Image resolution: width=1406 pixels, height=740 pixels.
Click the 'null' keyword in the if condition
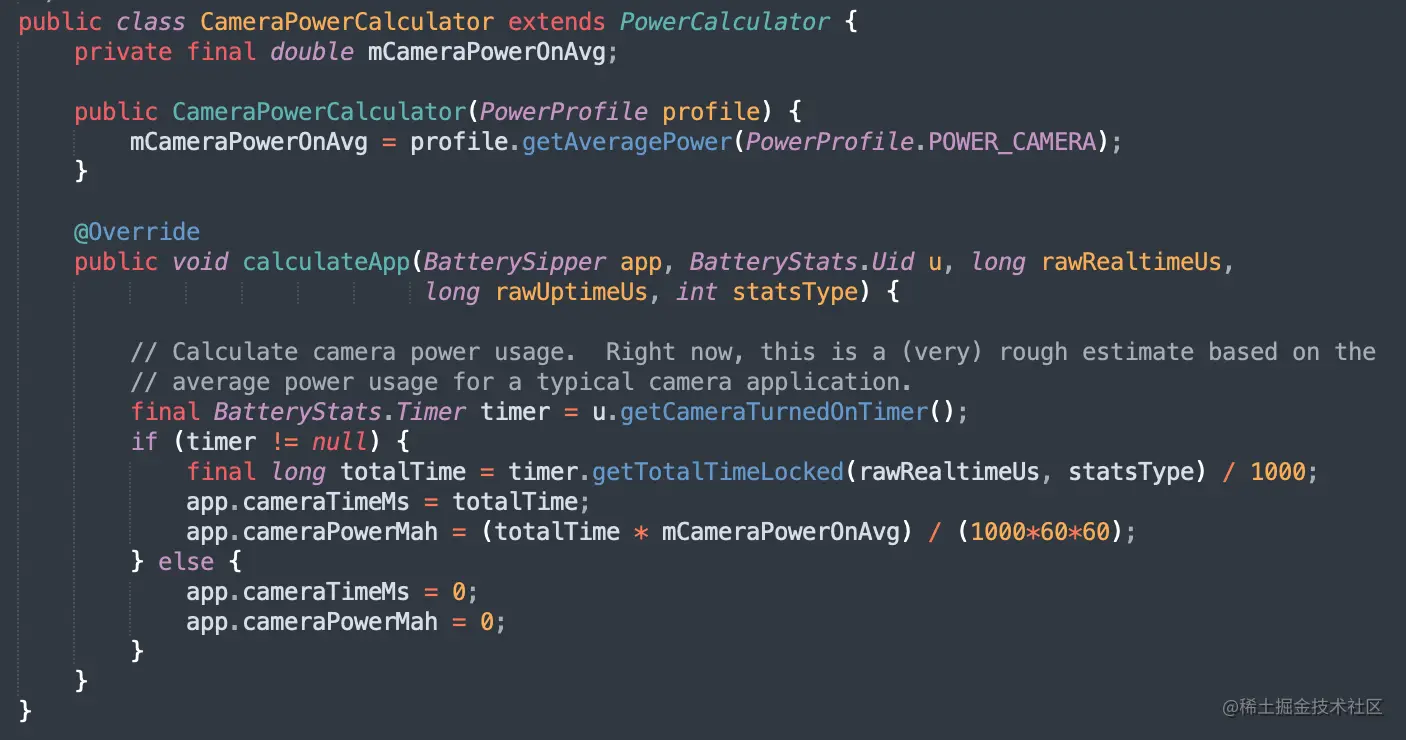(340, 442)
